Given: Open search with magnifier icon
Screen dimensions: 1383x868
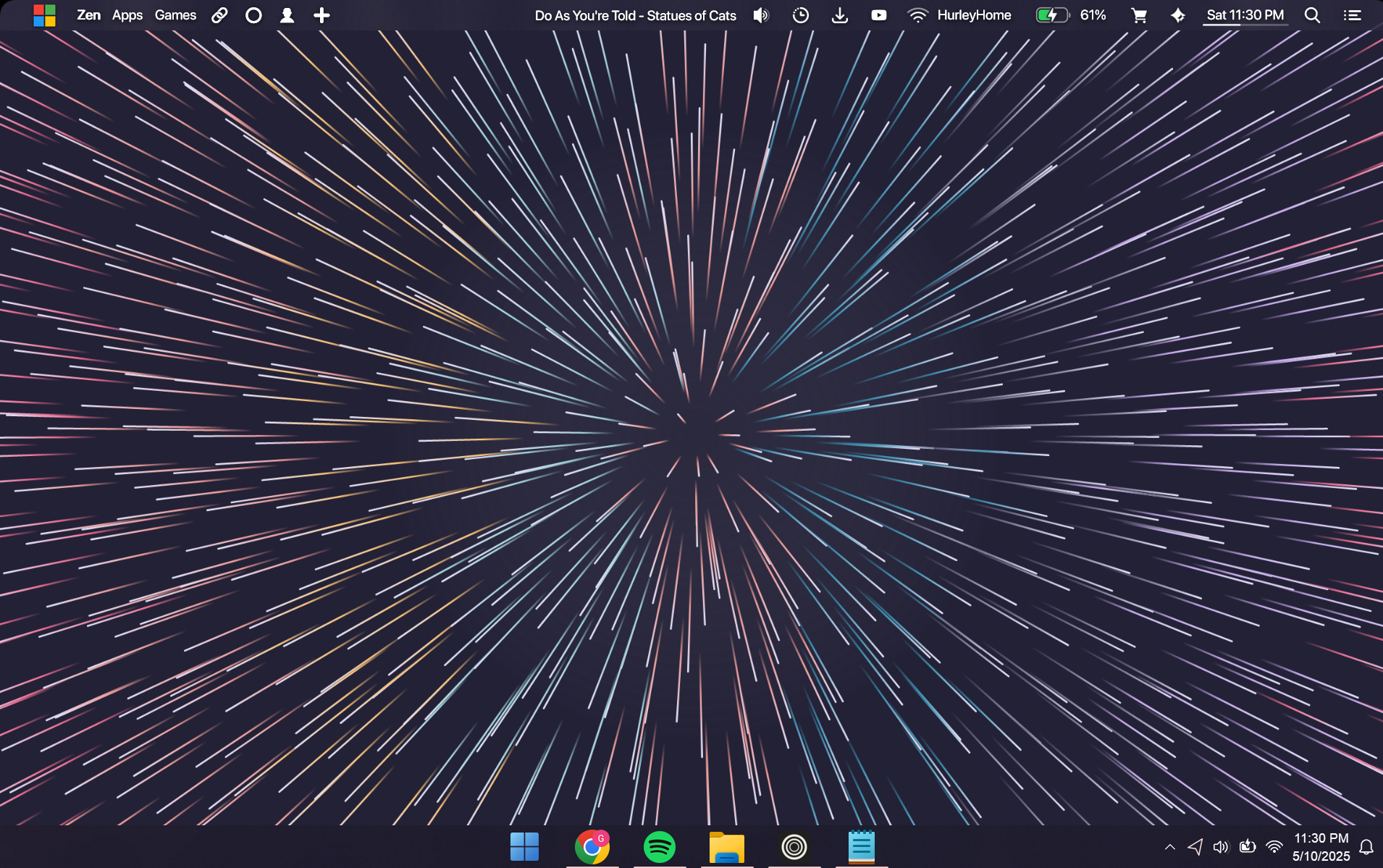Looking at the screenshot, I should coord(1312,15).
